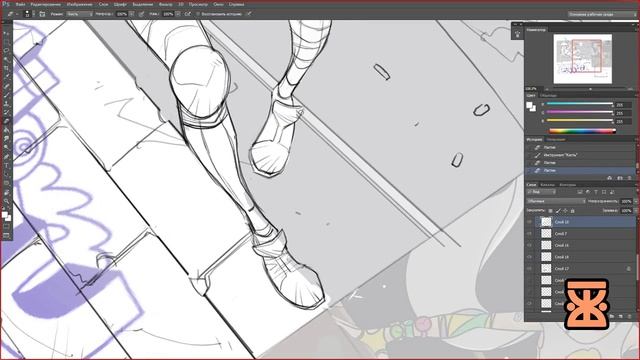Select the Clone Stamp tool

pos(7,104)
